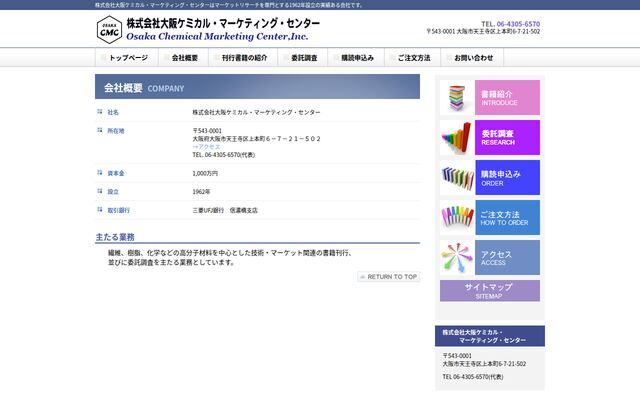This screenshot has width=640, height=400.
Task: Click the 所在地 row label
Action: click(x=116, y=131)
